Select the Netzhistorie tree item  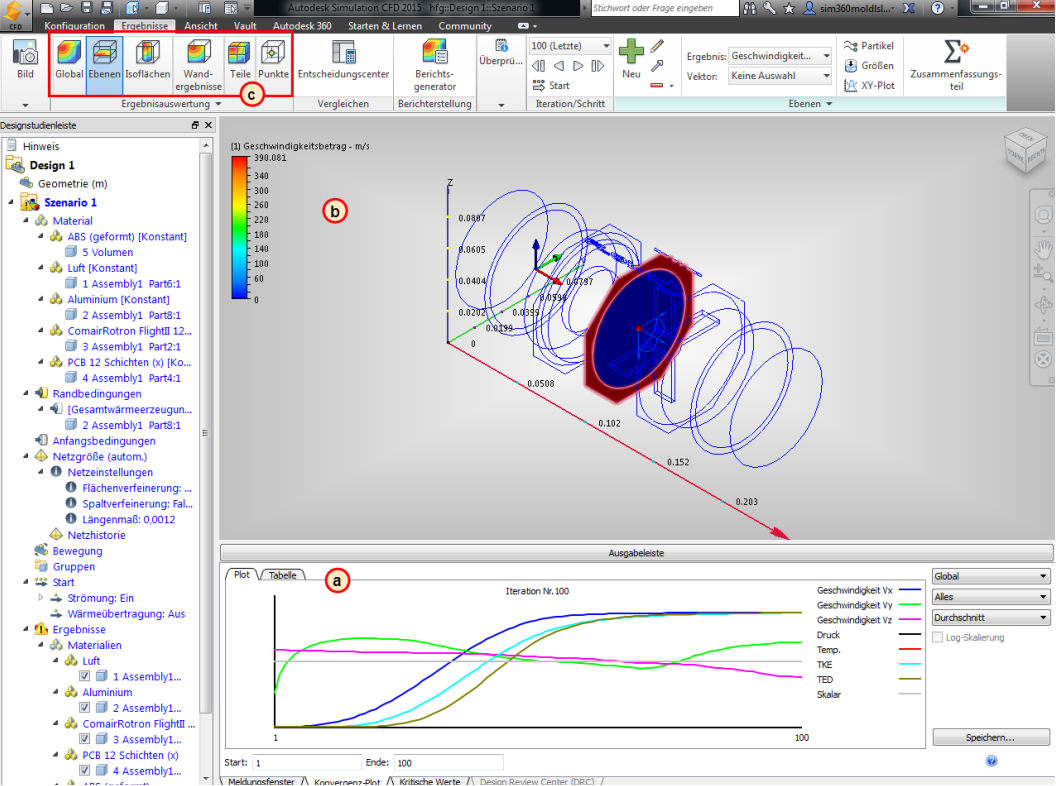96,535
